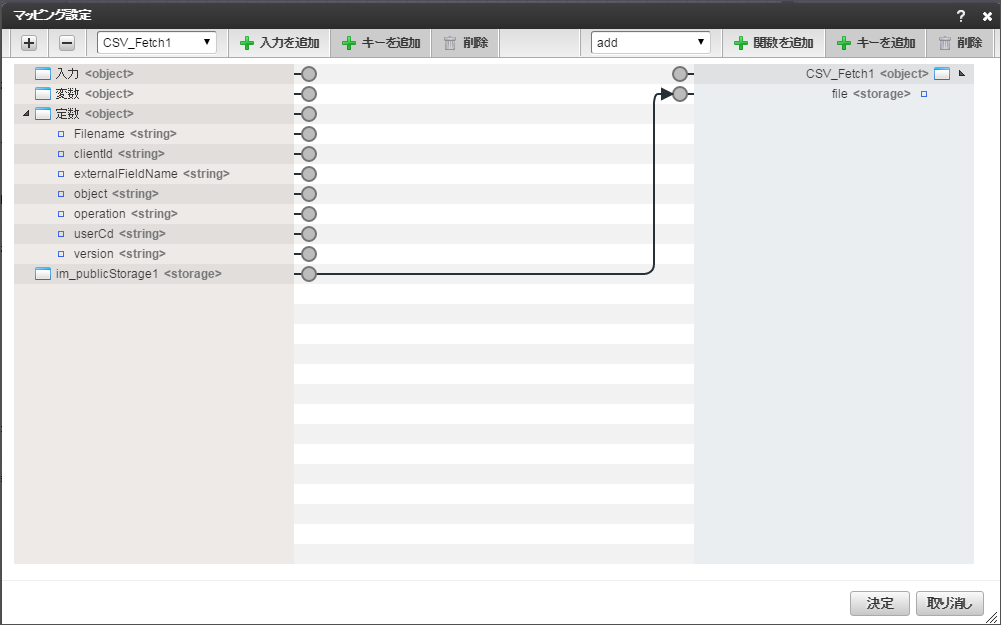Click the connector node for userCd
This screenshot has height=625, width=1001.
pyautogui.click(x=309, y=234)
